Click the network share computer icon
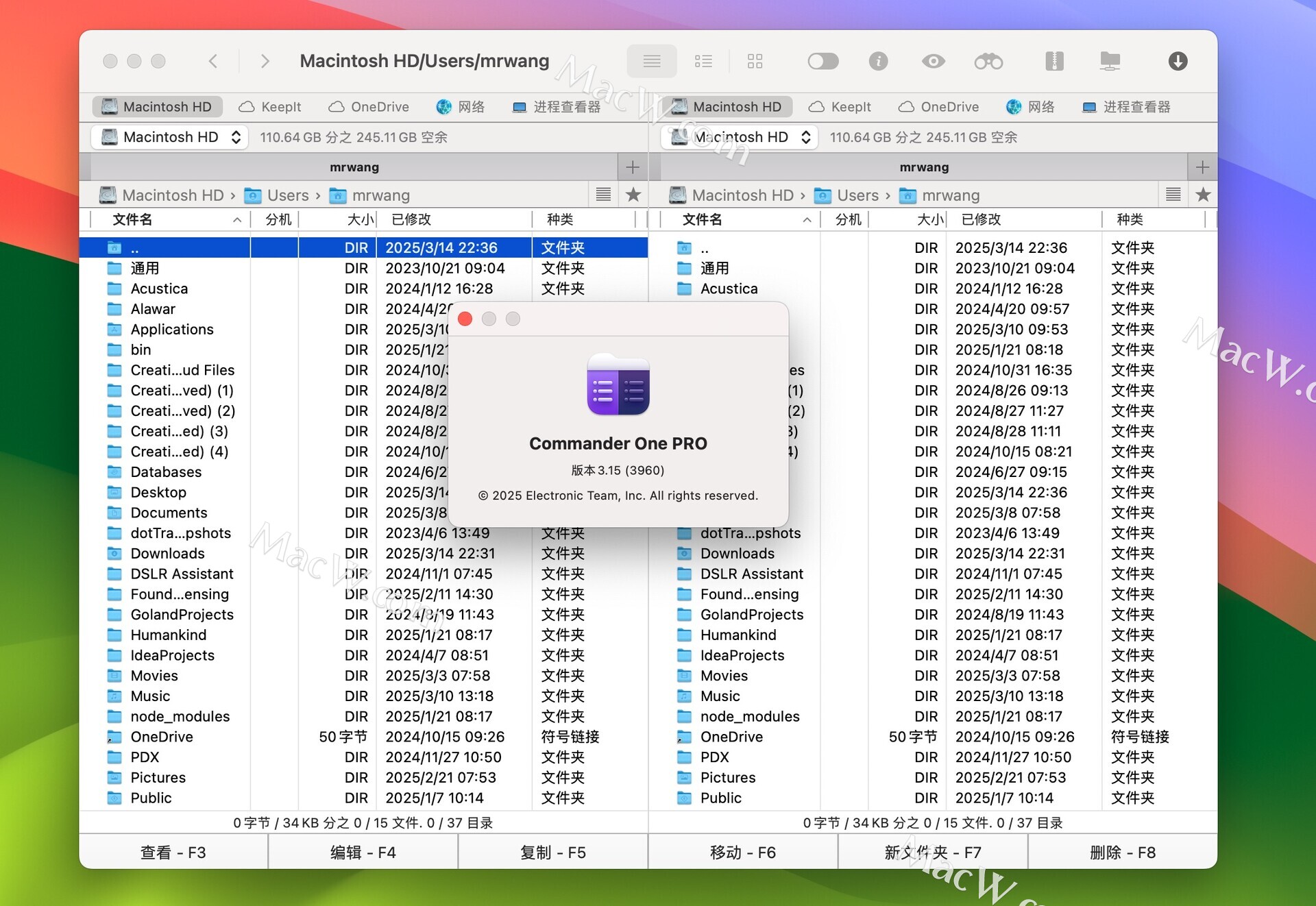 click(1110, 61)
